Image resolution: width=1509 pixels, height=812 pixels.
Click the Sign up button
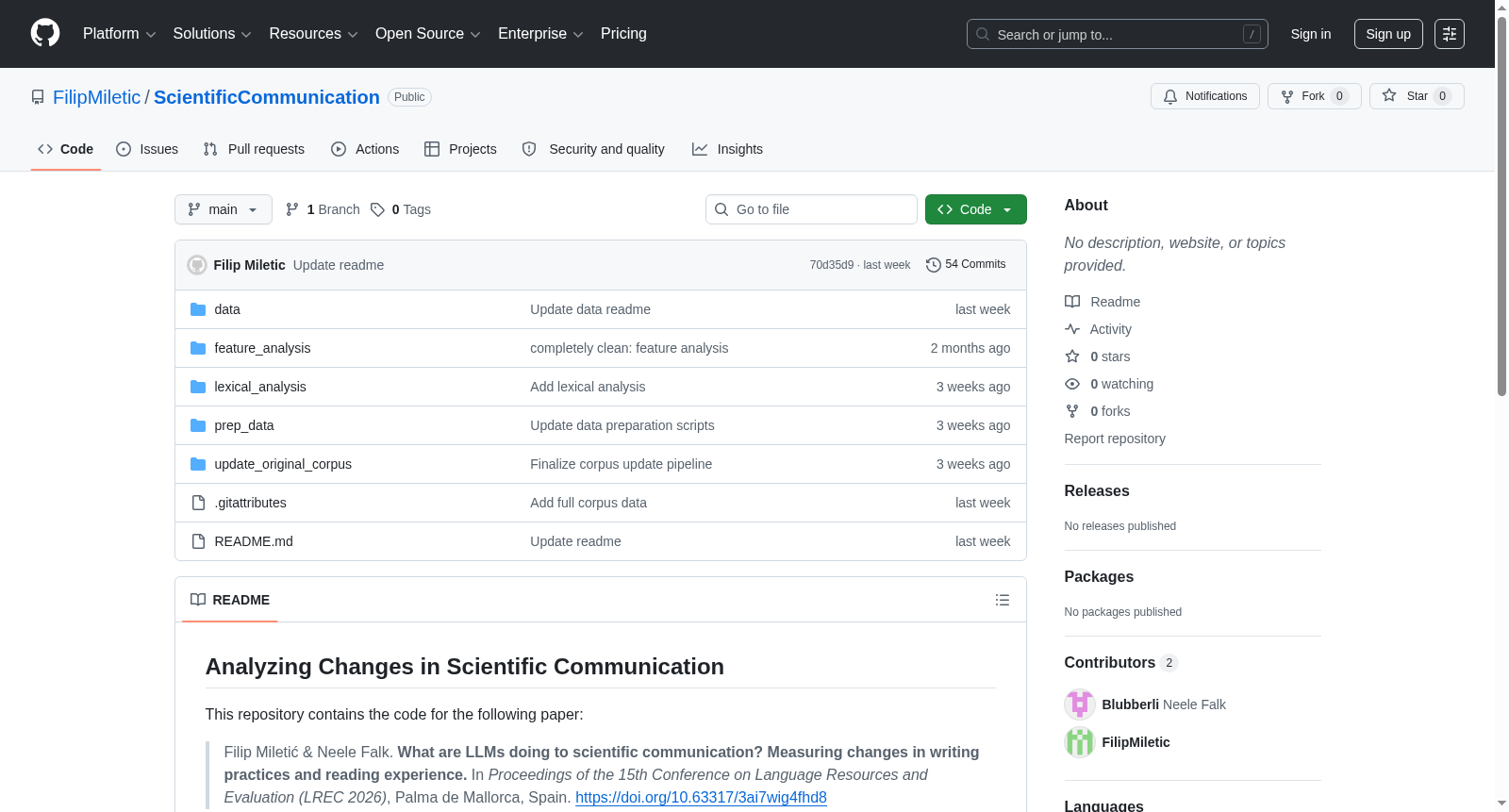1388,34
